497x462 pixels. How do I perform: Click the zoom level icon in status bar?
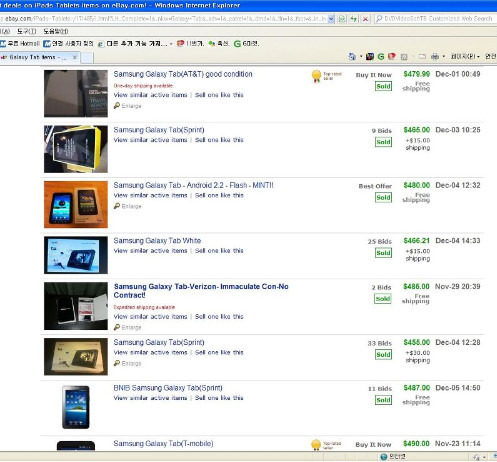(x=476, y=457)
